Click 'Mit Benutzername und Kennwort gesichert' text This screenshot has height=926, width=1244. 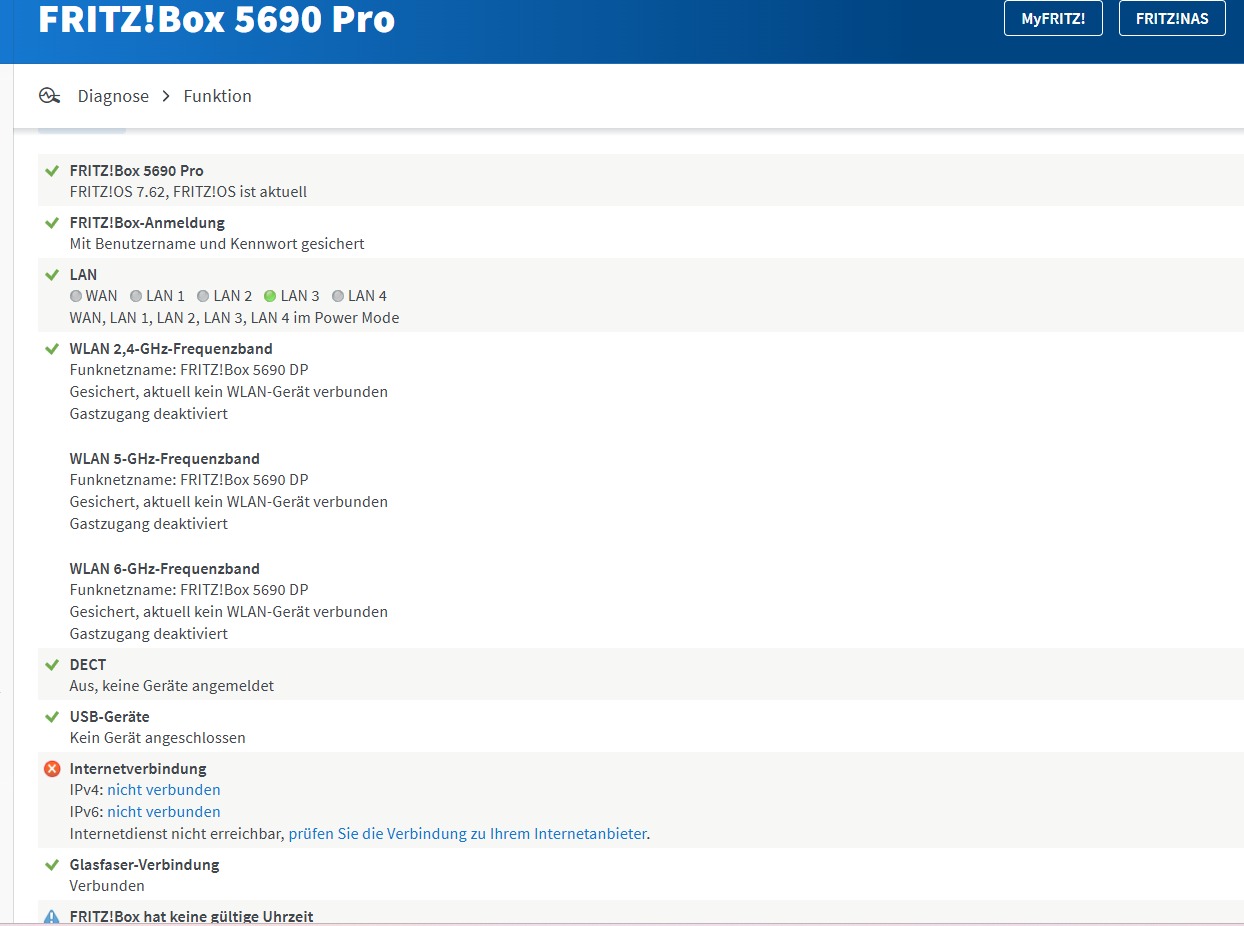[x=217, y=243]
